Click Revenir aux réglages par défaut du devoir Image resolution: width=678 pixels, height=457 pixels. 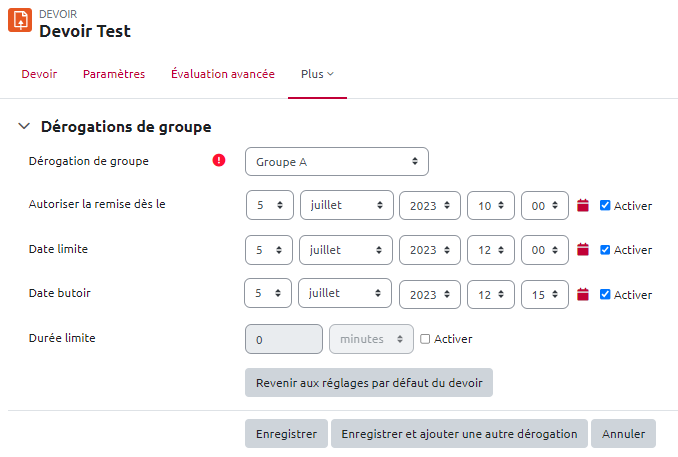tap(368, 383)
